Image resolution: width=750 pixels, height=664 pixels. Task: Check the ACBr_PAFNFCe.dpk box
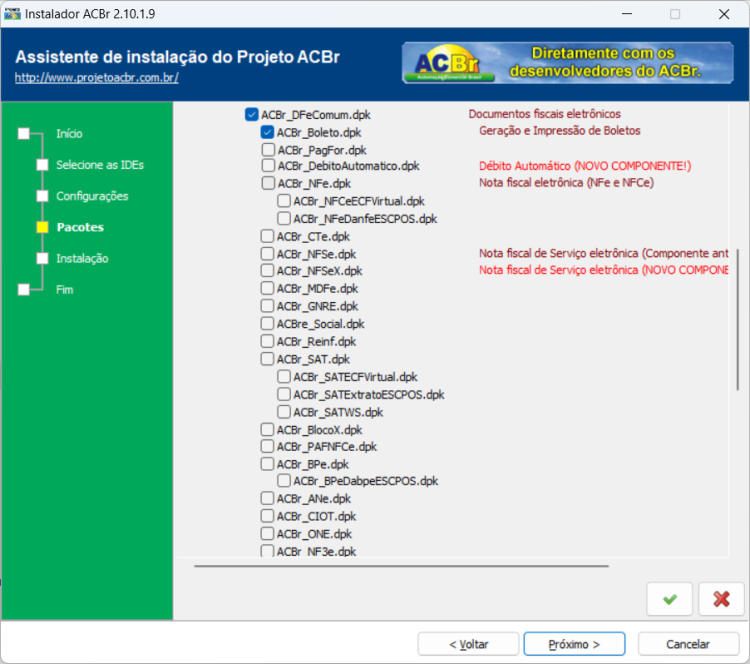[267, 446]
